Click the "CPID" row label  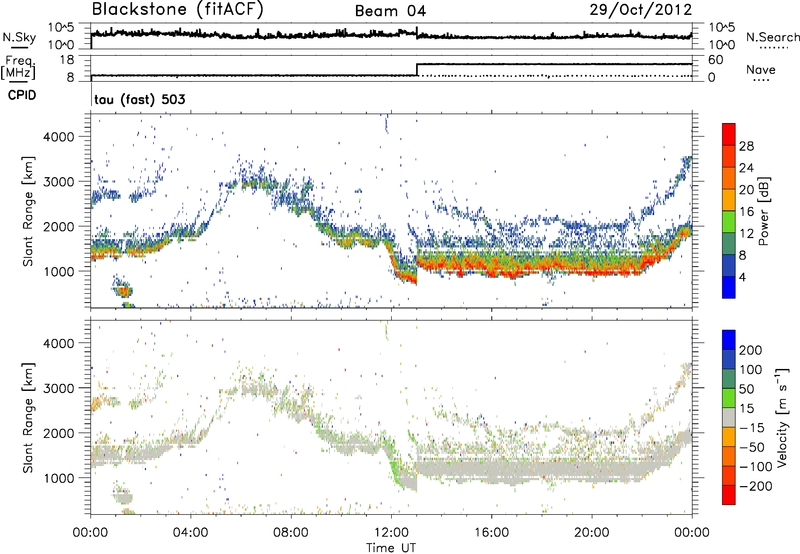[x=22, y=95]
